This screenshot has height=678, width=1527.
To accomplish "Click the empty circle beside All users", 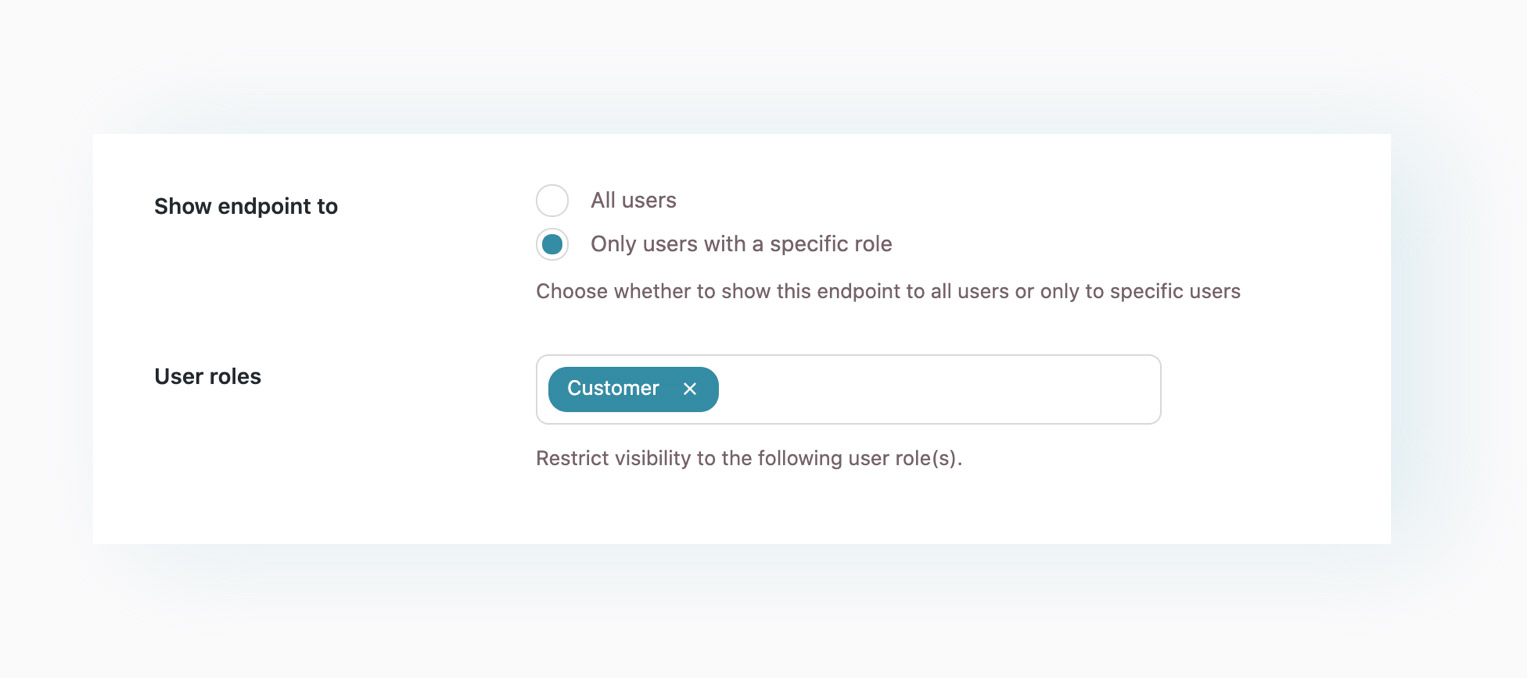I will coord(552,200).
